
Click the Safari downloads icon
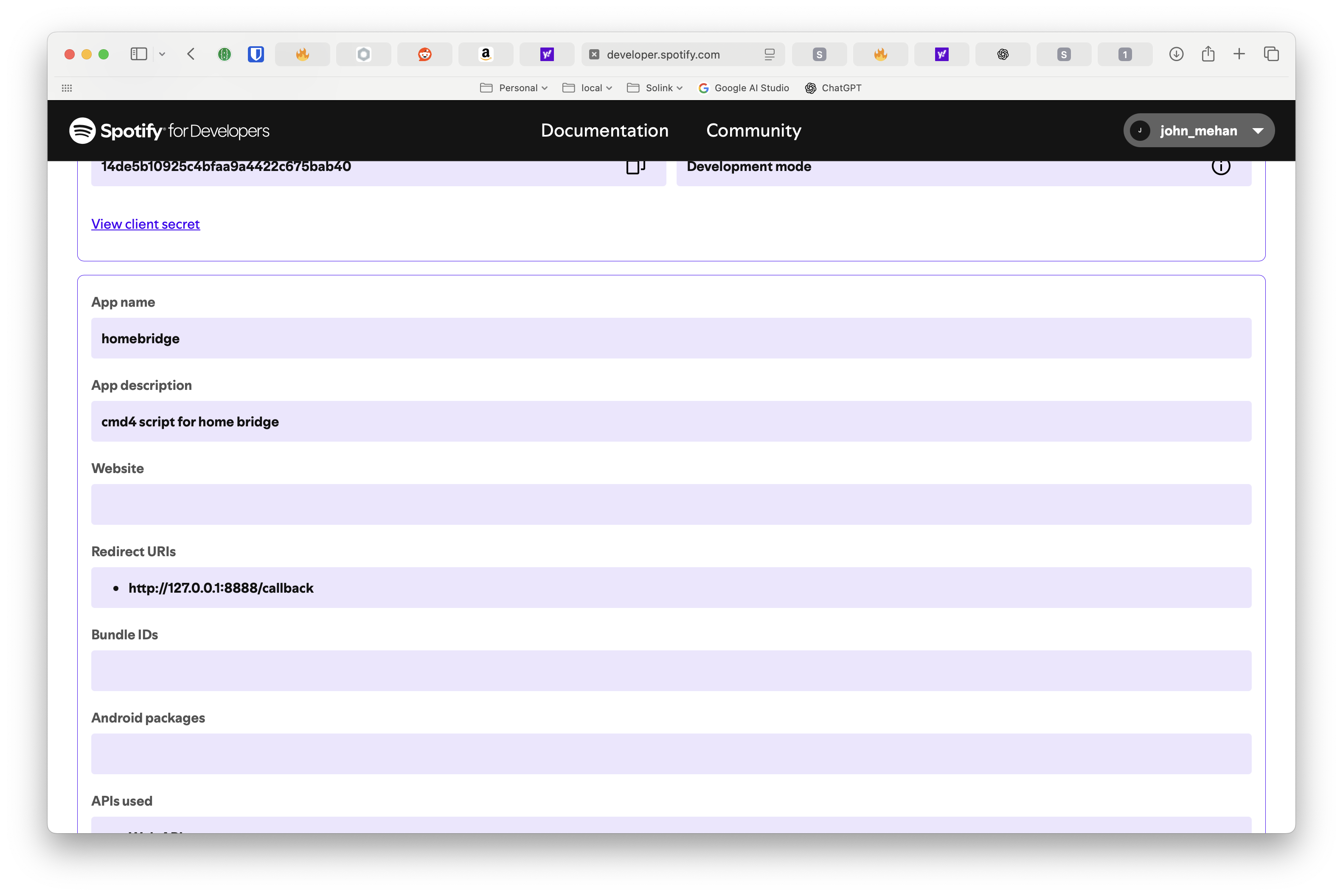pyautogui.click(x=1176, y=54)
